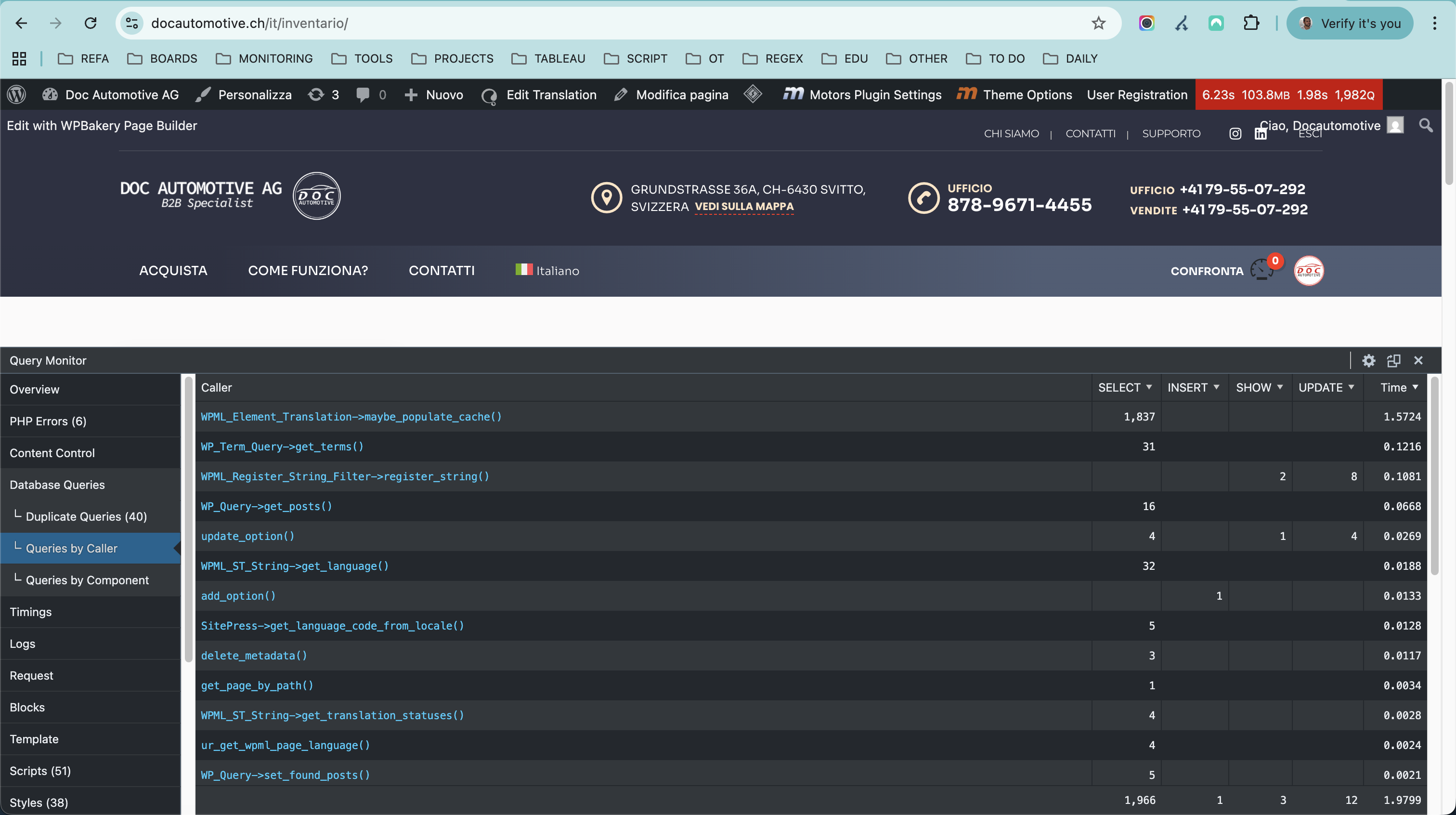Open Theme Options in admin bar

(x=1014, y=94)
